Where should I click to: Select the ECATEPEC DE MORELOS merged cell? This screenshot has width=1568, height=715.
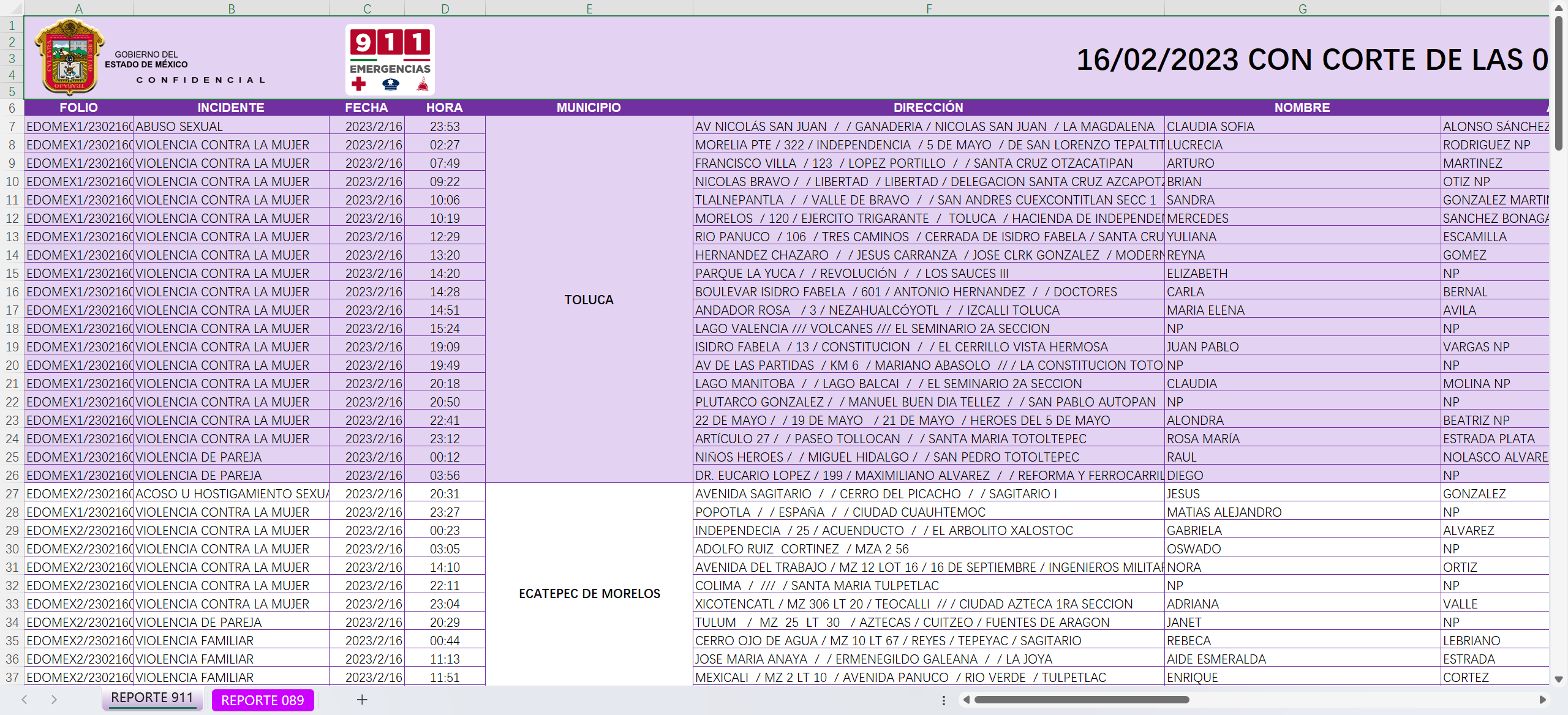coord(589,593)
